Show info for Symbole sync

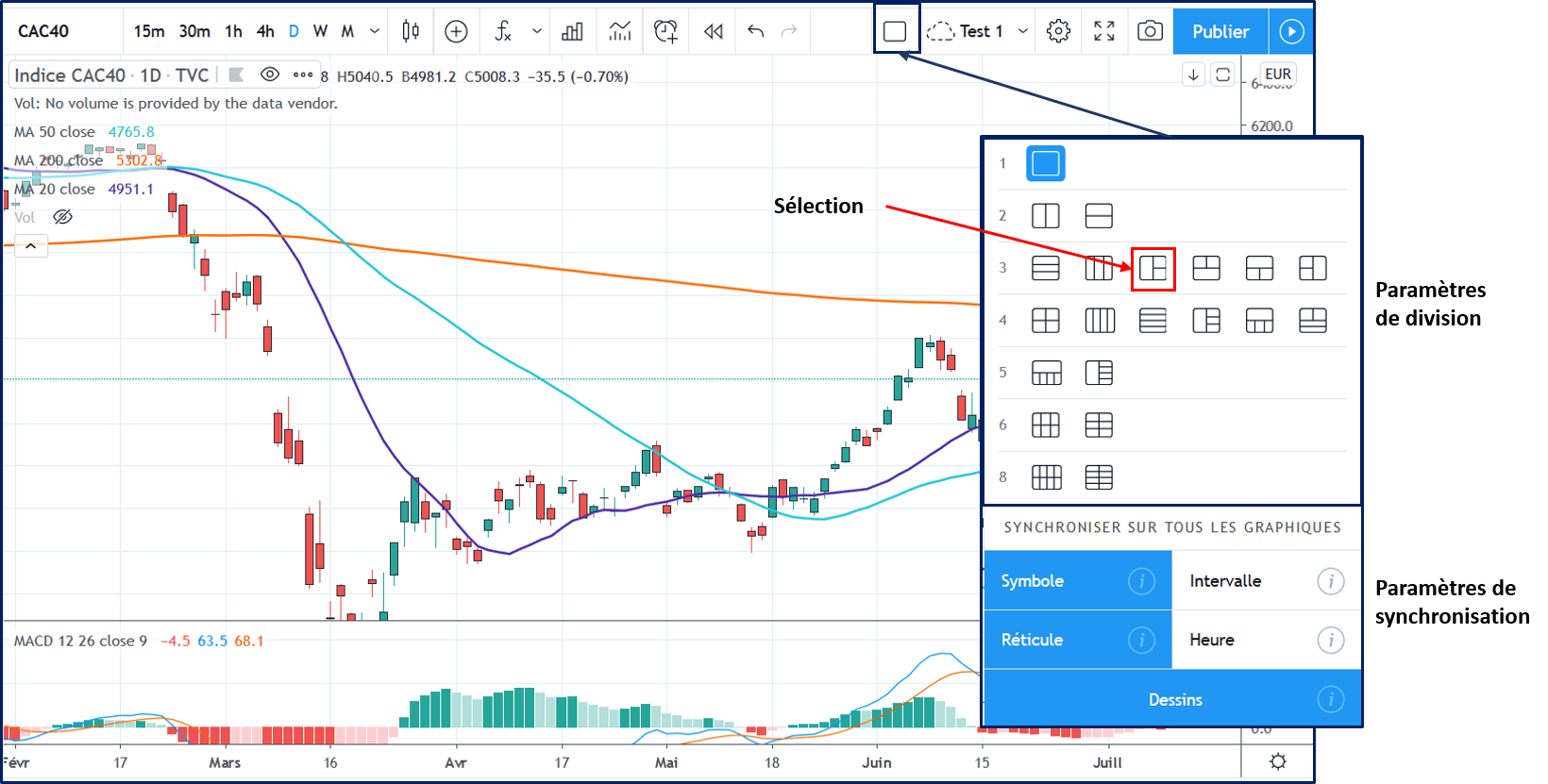pos(1141,581)
